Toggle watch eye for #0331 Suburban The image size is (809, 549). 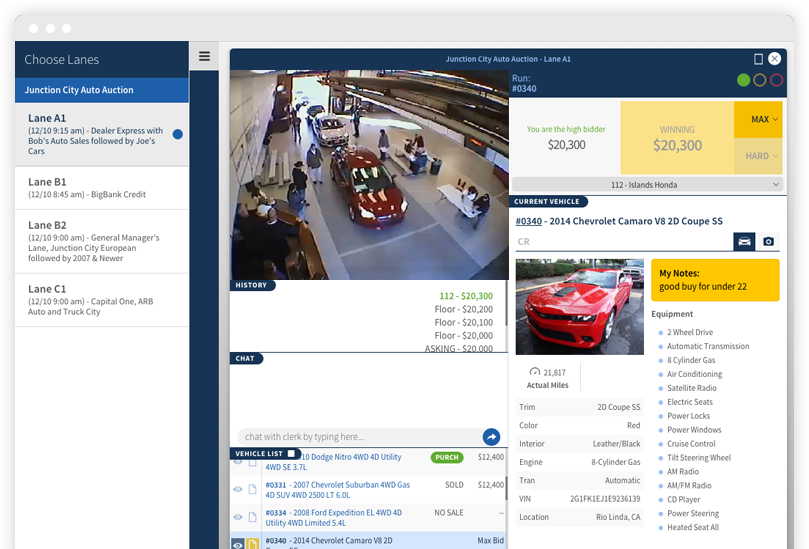pyautogui.click(x=238, y=489)
